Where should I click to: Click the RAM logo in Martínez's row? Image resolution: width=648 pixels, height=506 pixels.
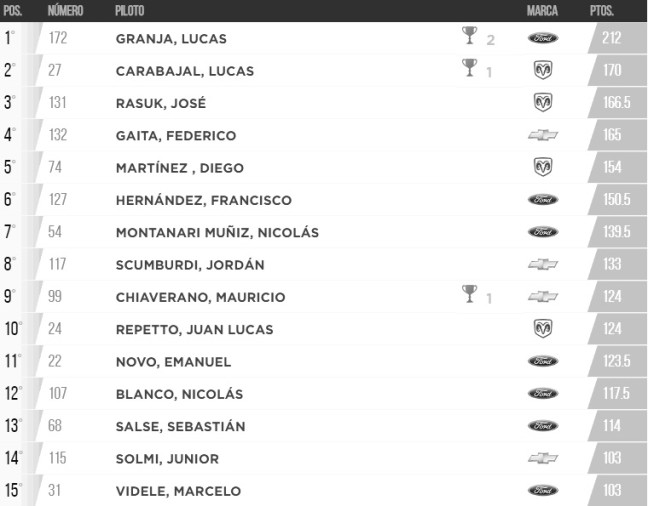point(542,167)
